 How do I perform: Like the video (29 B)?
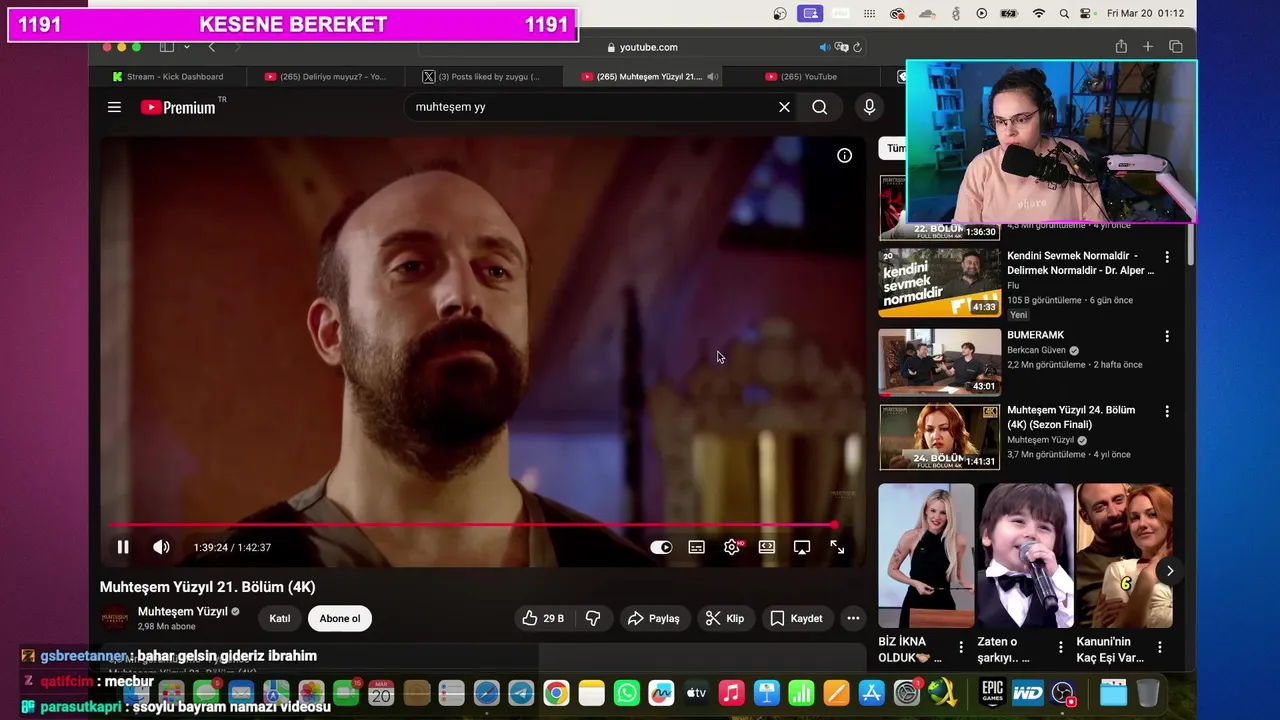pyautogui.click(x=543, y=618)
